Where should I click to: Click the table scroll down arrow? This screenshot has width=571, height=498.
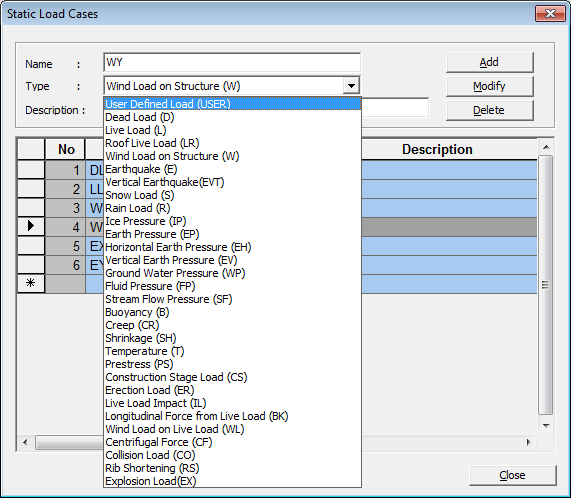546,426
